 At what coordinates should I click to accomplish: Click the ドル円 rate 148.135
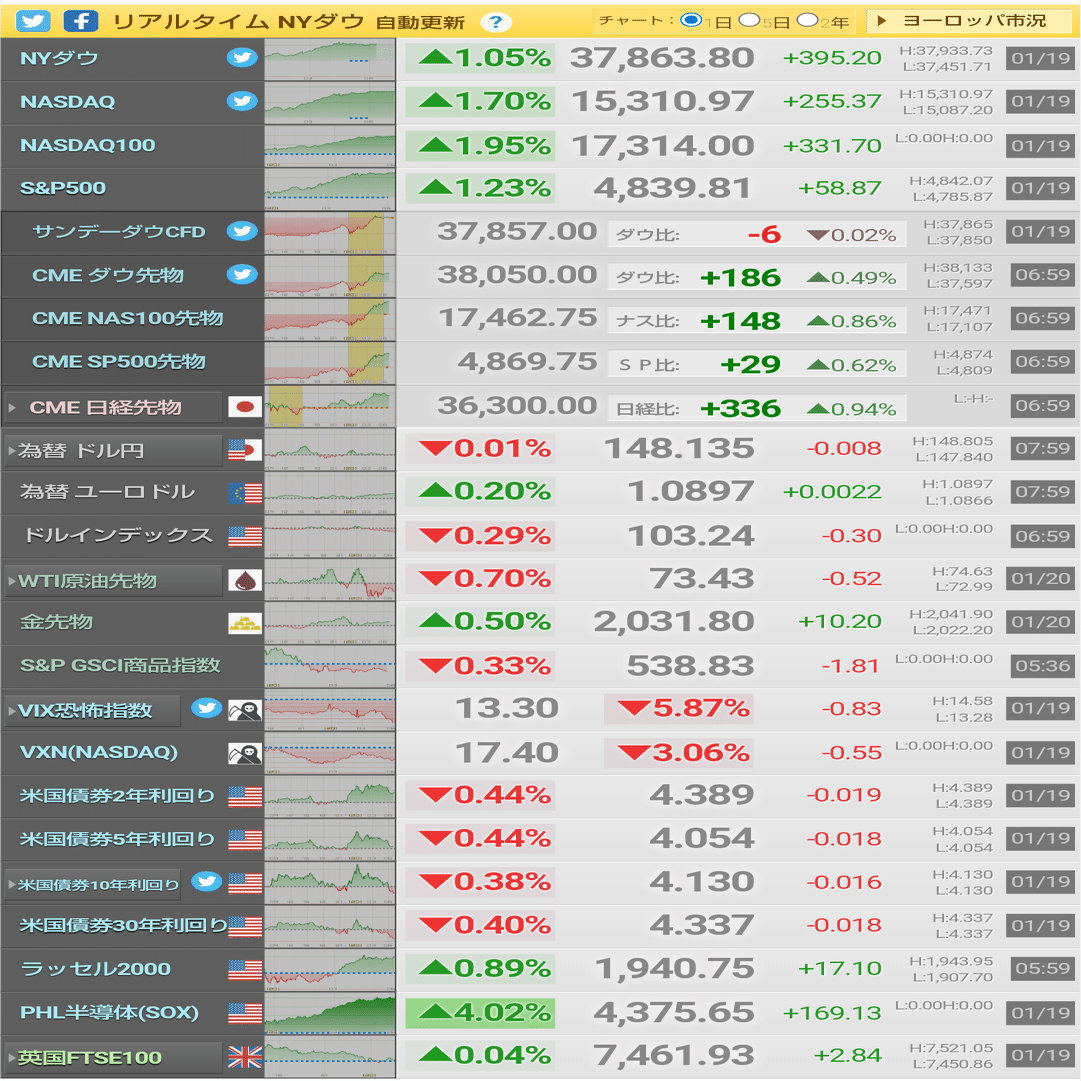click(679, 448)
